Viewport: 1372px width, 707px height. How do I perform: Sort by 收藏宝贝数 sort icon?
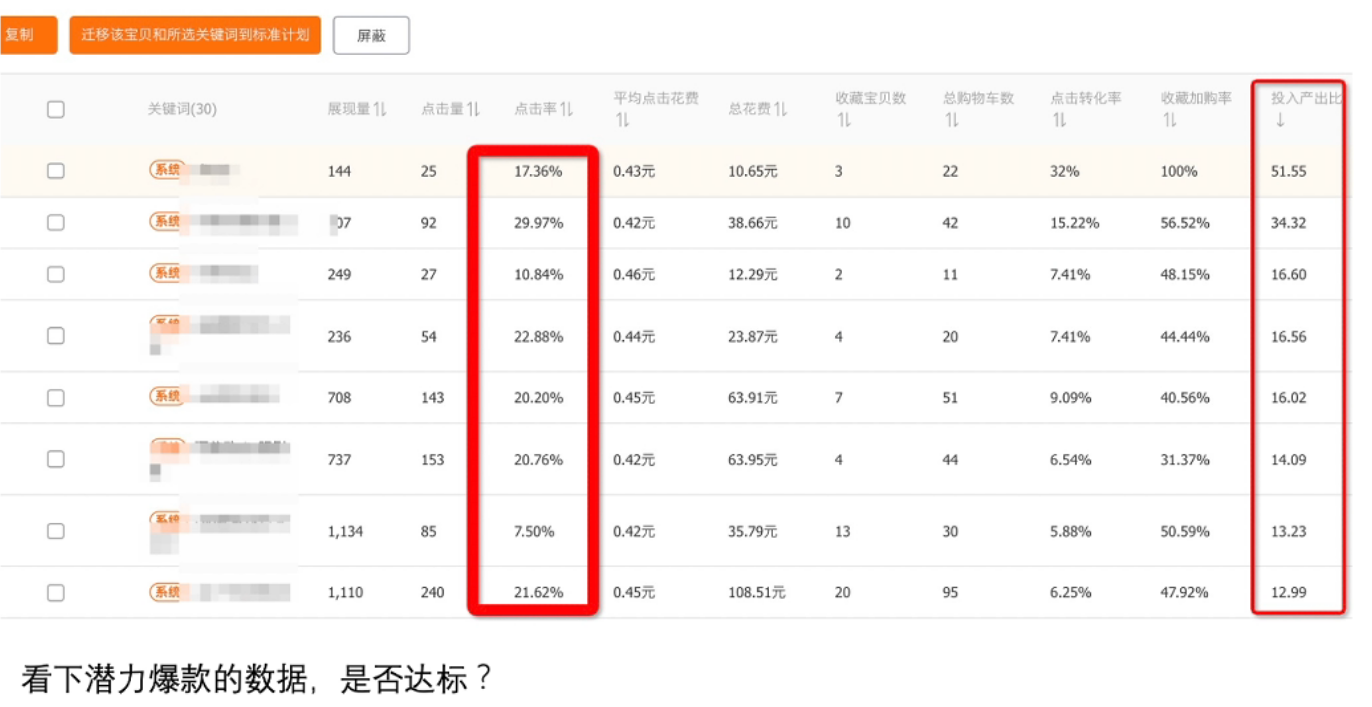point(843,120)
